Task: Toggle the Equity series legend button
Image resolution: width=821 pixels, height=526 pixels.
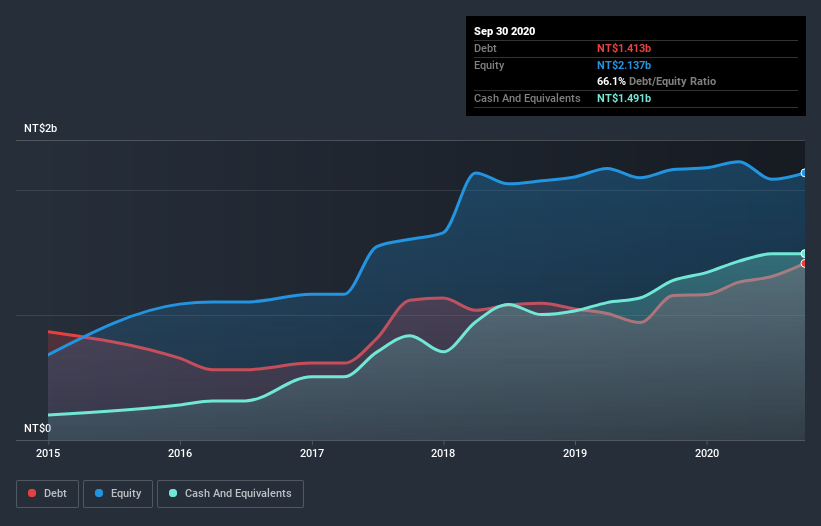Action: click(118, 494)
